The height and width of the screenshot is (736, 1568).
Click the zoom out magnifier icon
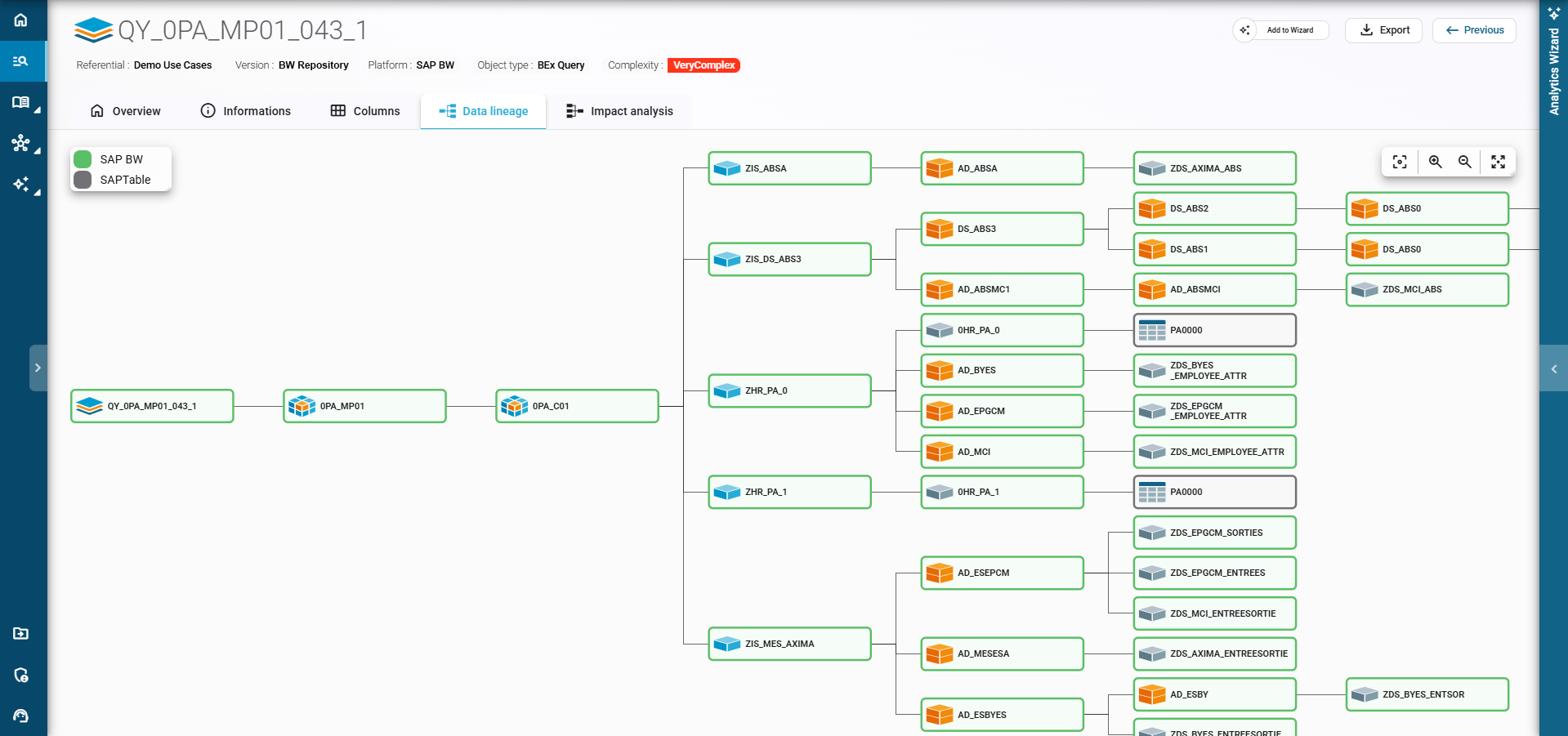pos(1465,162)
